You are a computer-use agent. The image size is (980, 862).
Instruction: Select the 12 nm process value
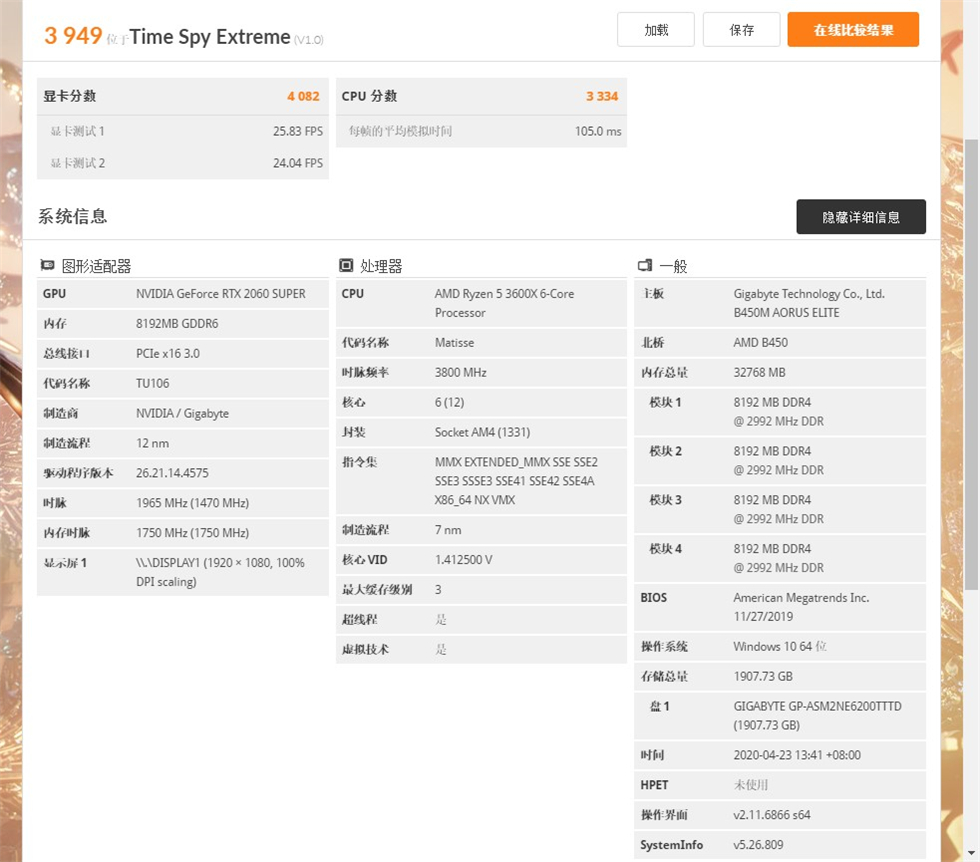click(x=152, y=444)
